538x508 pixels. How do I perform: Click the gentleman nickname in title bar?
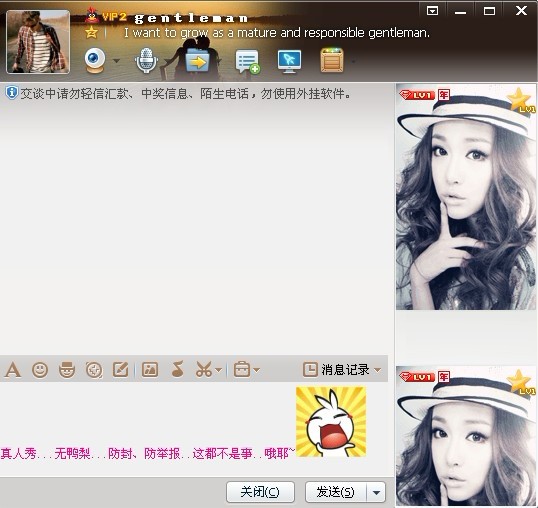click(x=191, y=18)
